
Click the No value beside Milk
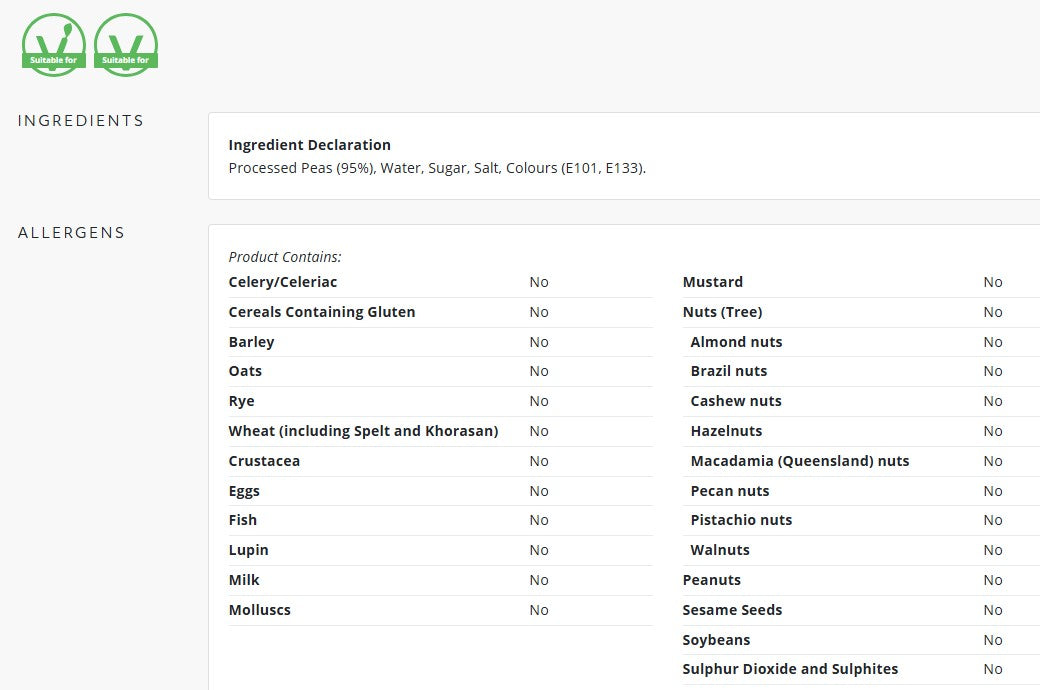pos(539,580)
